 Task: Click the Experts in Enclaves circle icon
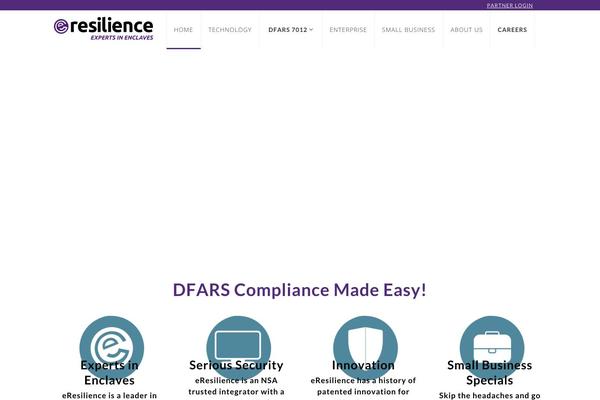click(x=112, y=348)
